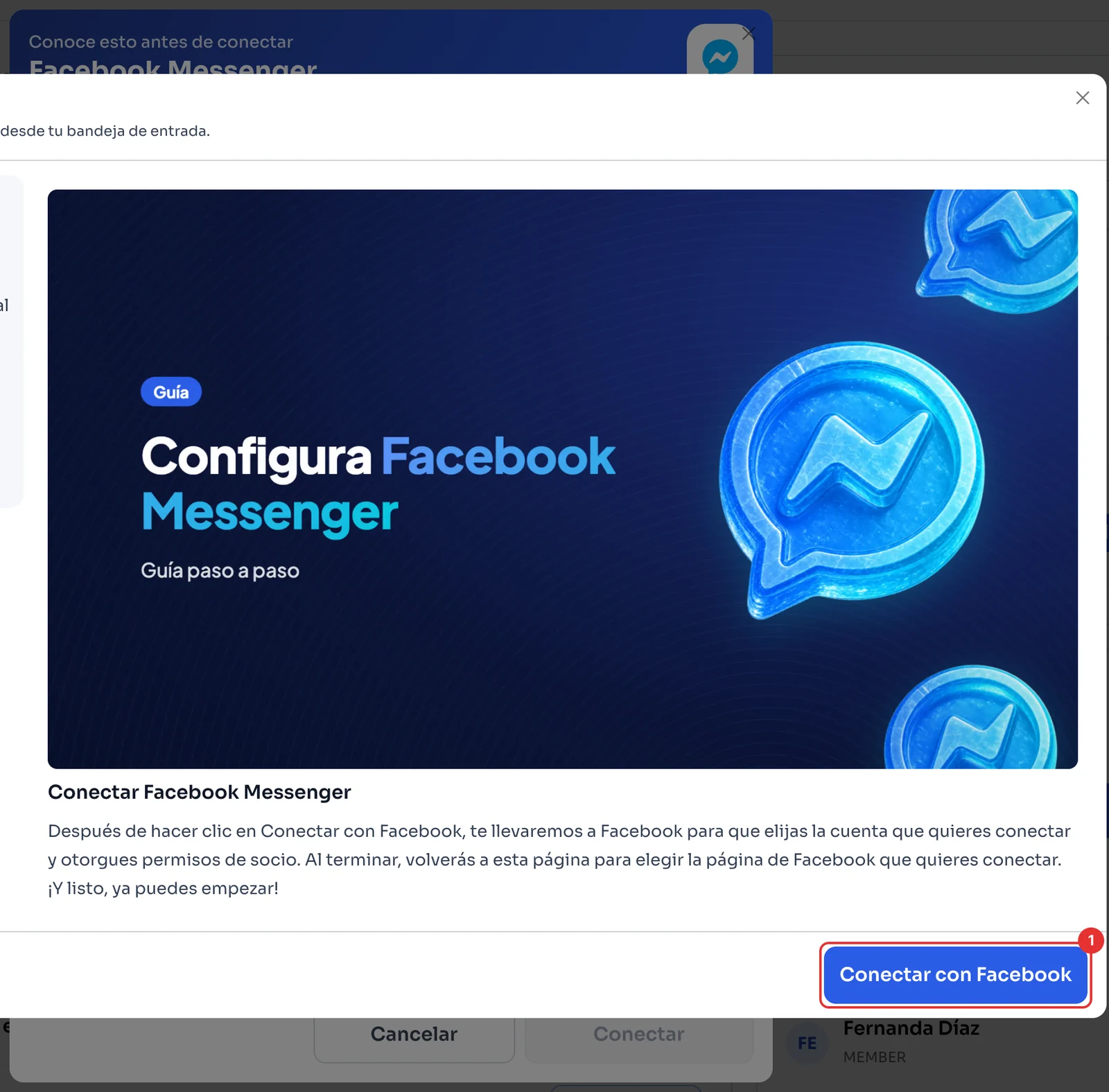Select Fernanda Díaz member name
1109x1092 pixels.
click(x=911, y=1029)
